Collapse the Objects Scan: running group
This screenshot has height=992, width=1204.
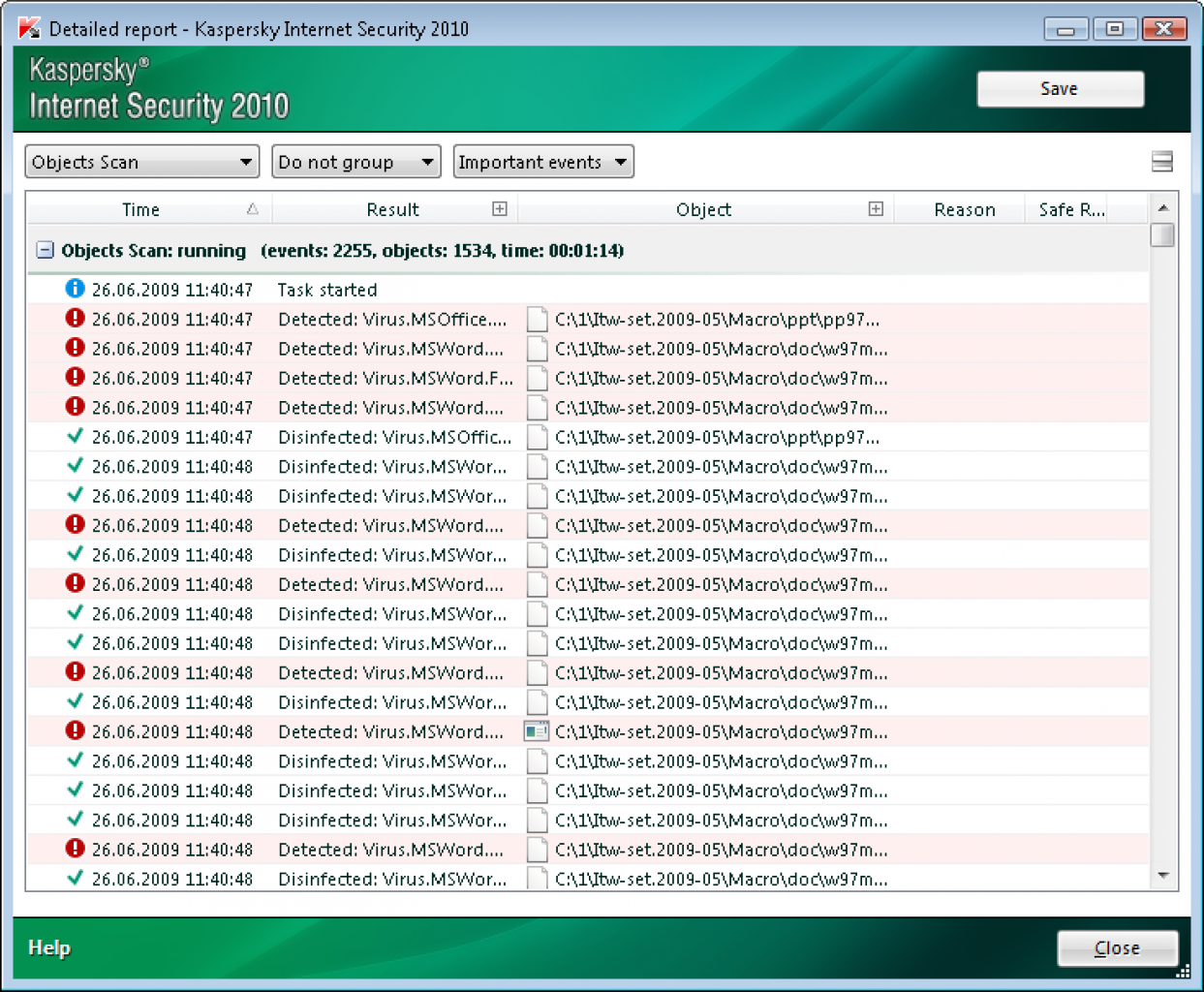point(45,250)
